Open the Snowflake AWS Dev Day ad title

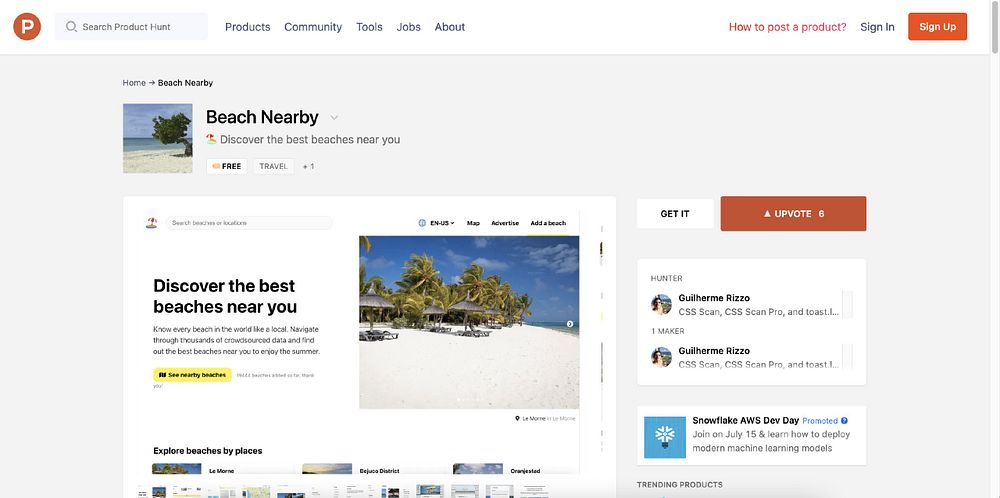click(746, 421)
